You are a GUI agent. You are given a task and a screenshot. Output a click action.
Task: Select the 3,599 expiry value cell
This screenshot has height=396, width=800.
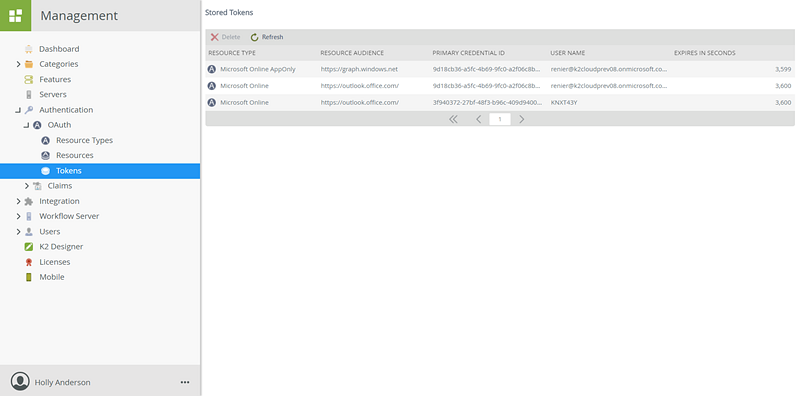783,69
